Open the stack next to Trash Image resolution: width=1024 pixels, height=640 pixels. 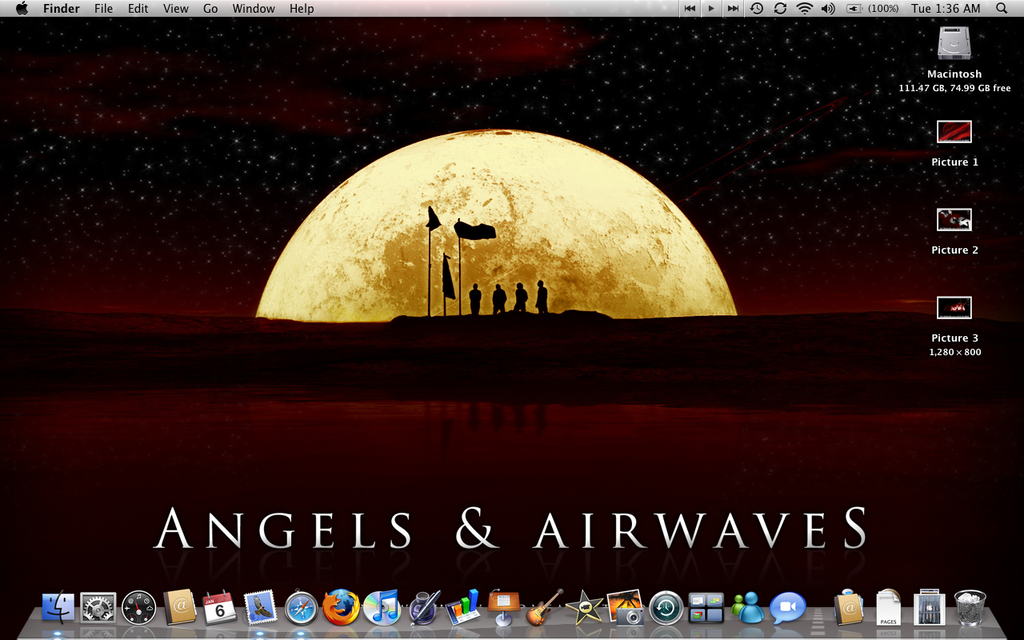click(929, 607)
